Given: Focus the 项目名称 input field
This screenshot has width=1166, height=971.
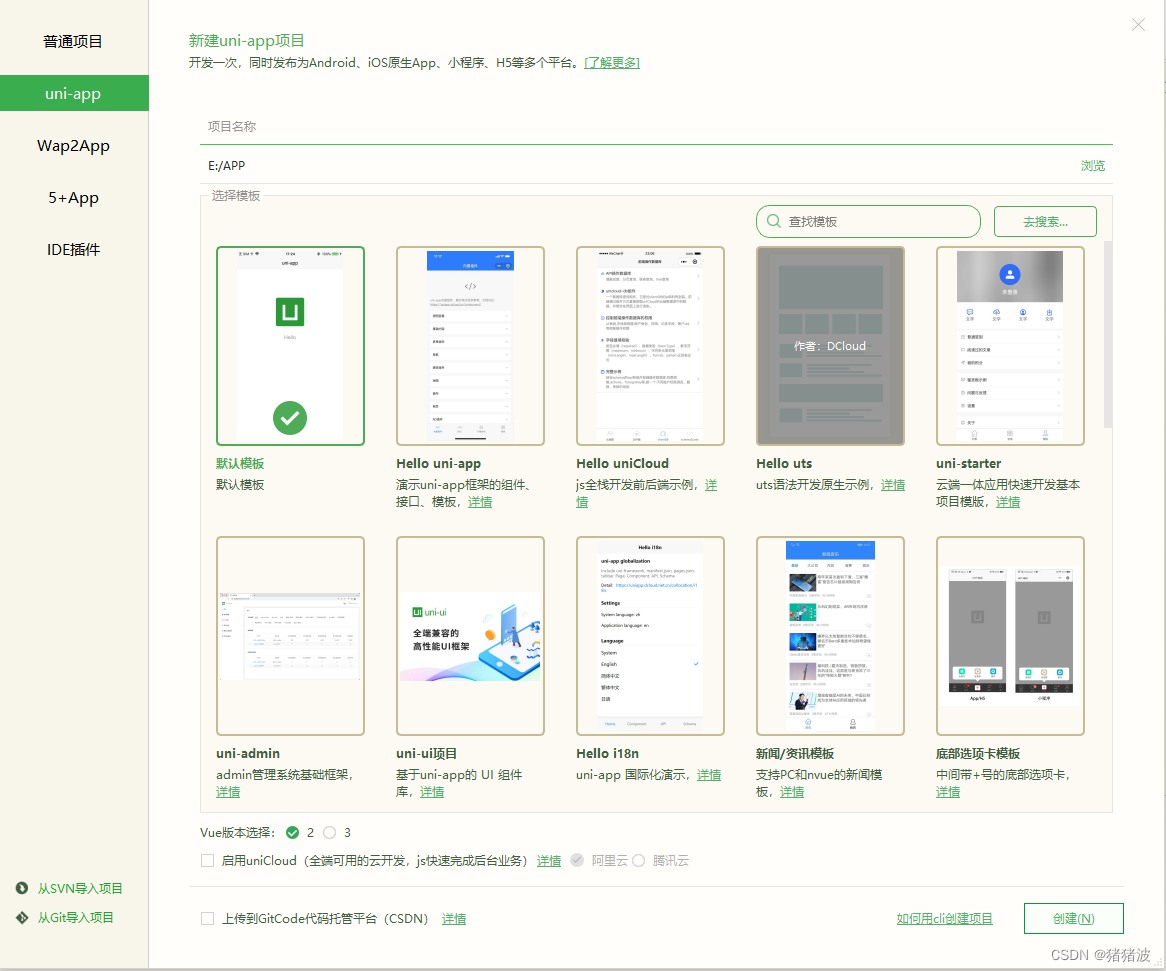Looking at the screenshot, I should [x=656, y=126].
